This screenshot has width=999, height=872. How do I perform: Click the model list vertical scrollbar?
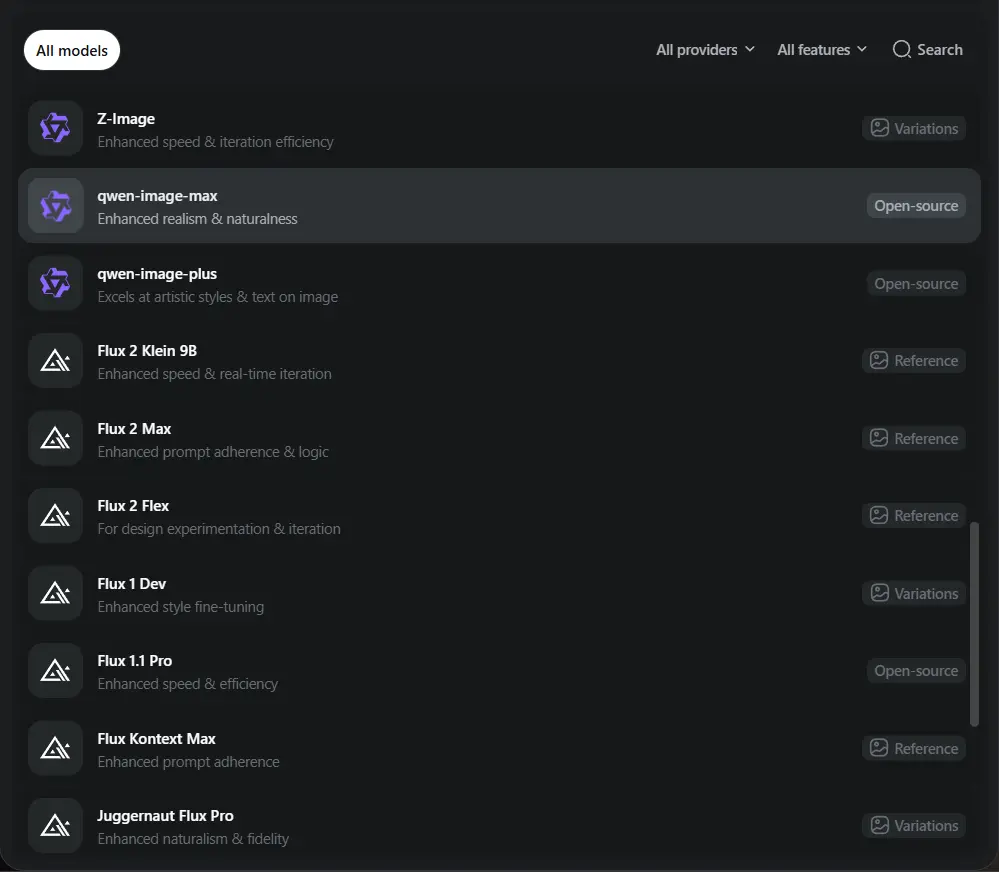(x=974, y=624)
